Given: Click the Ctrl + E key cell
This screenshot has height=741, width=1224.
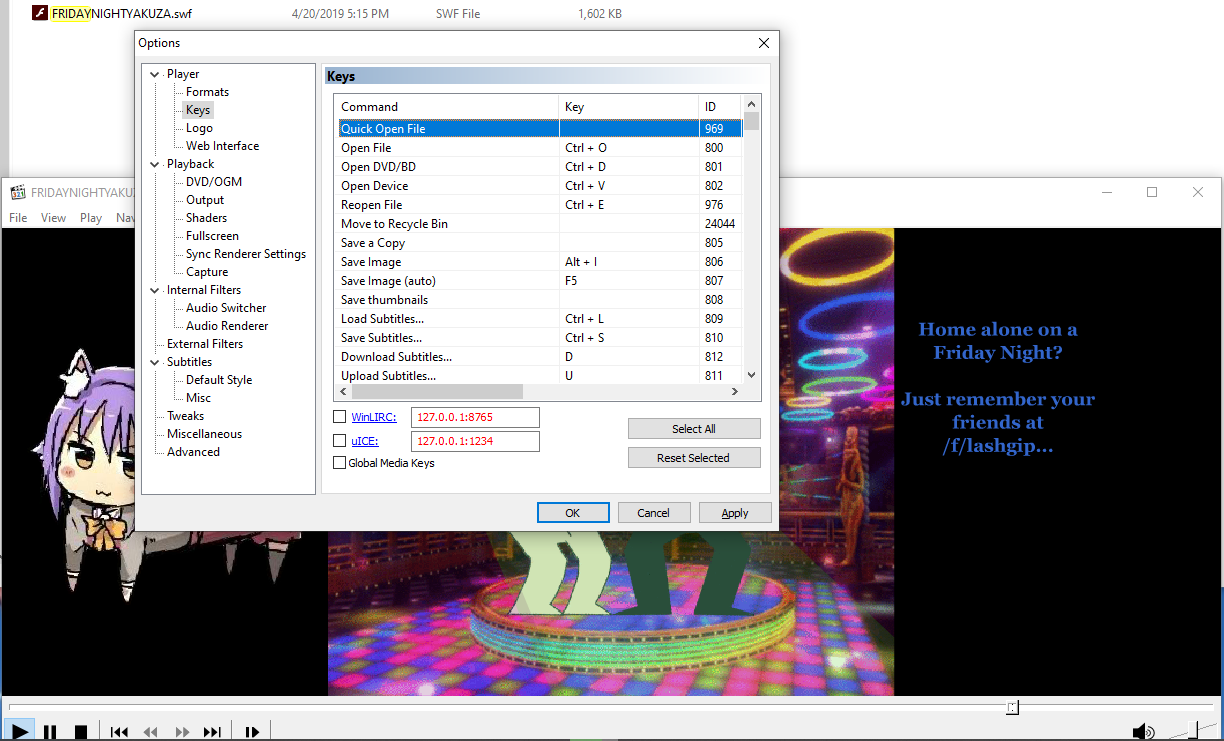Looking at the screenshot, I should coord(628,205).
